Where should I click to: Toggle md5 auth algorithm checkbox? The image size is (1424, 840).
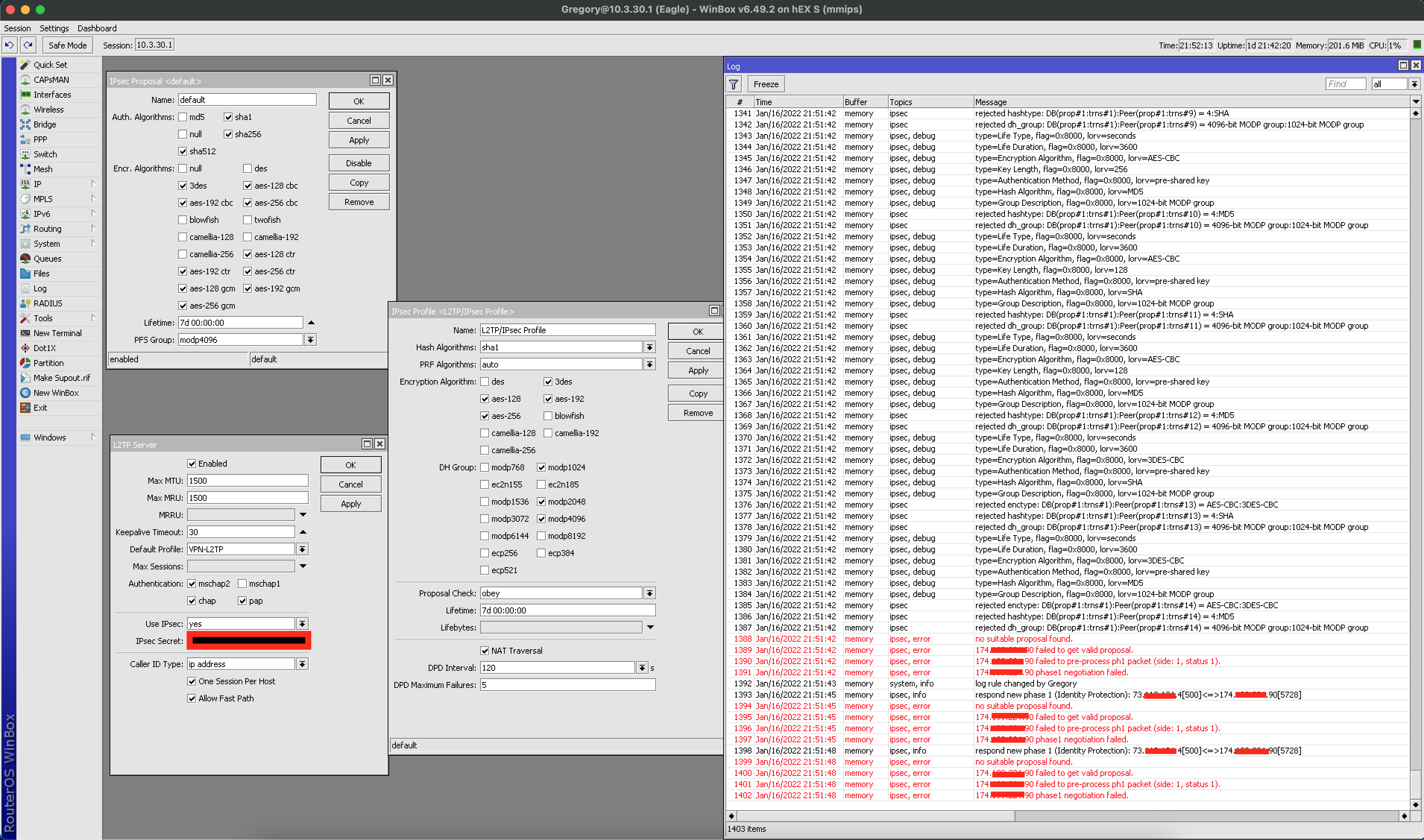coord(183,117)
